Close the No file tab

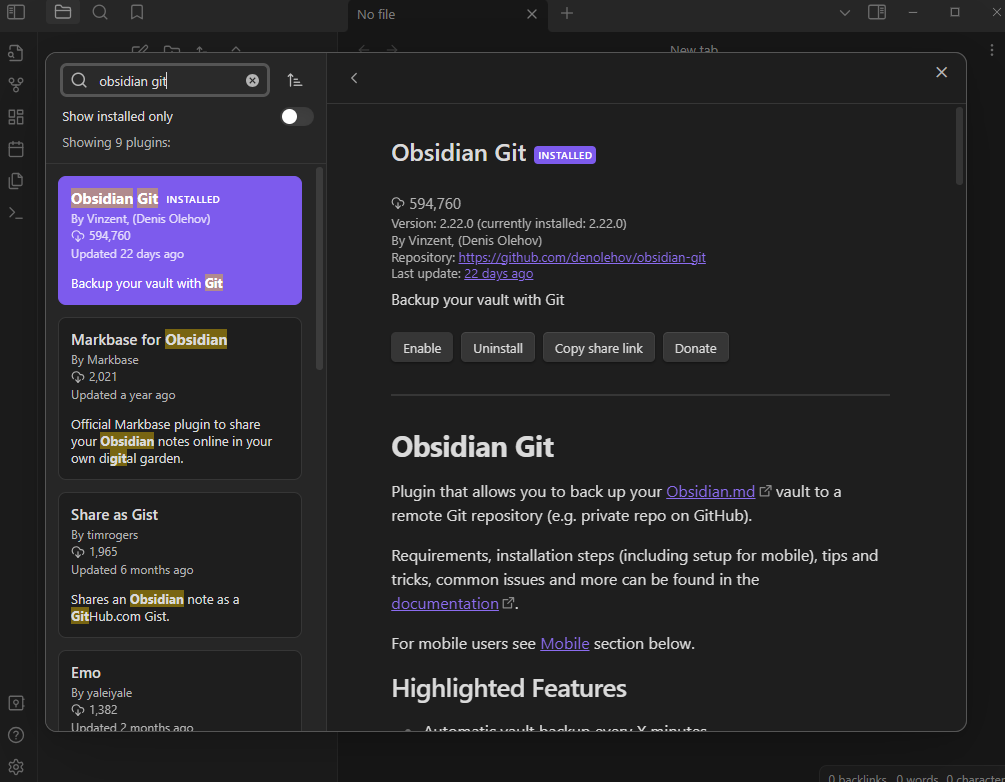(531, 14)
